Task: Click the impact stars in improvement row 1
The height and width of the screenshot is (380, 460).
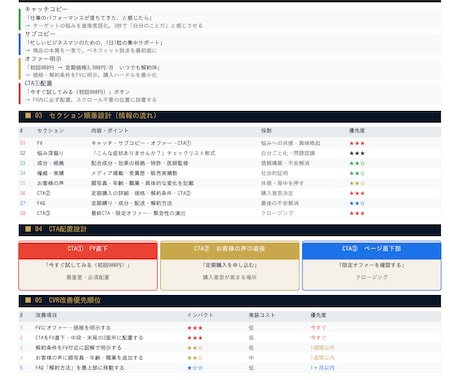Action: [x=195, y=328]
